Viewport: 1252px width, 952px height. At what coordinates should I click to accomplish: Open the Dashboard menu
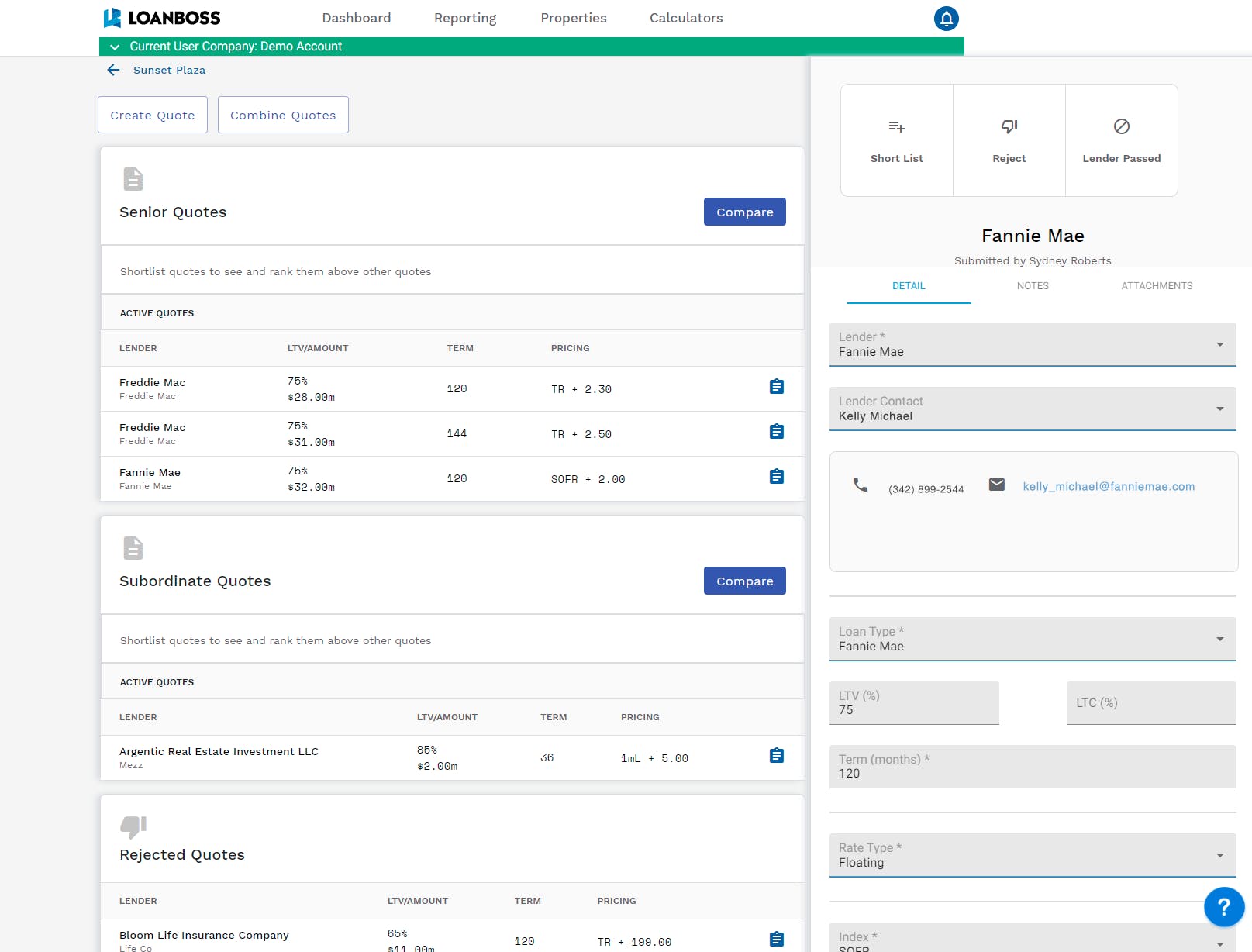357,18
